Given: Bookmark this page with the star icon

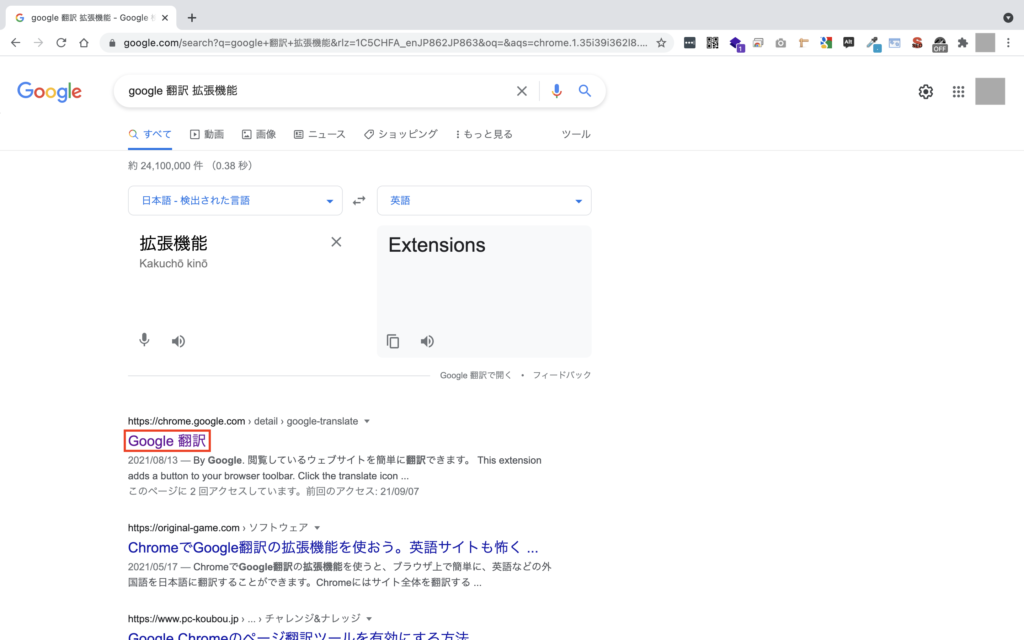Looking at the screenshot, I should pos(661,42).
